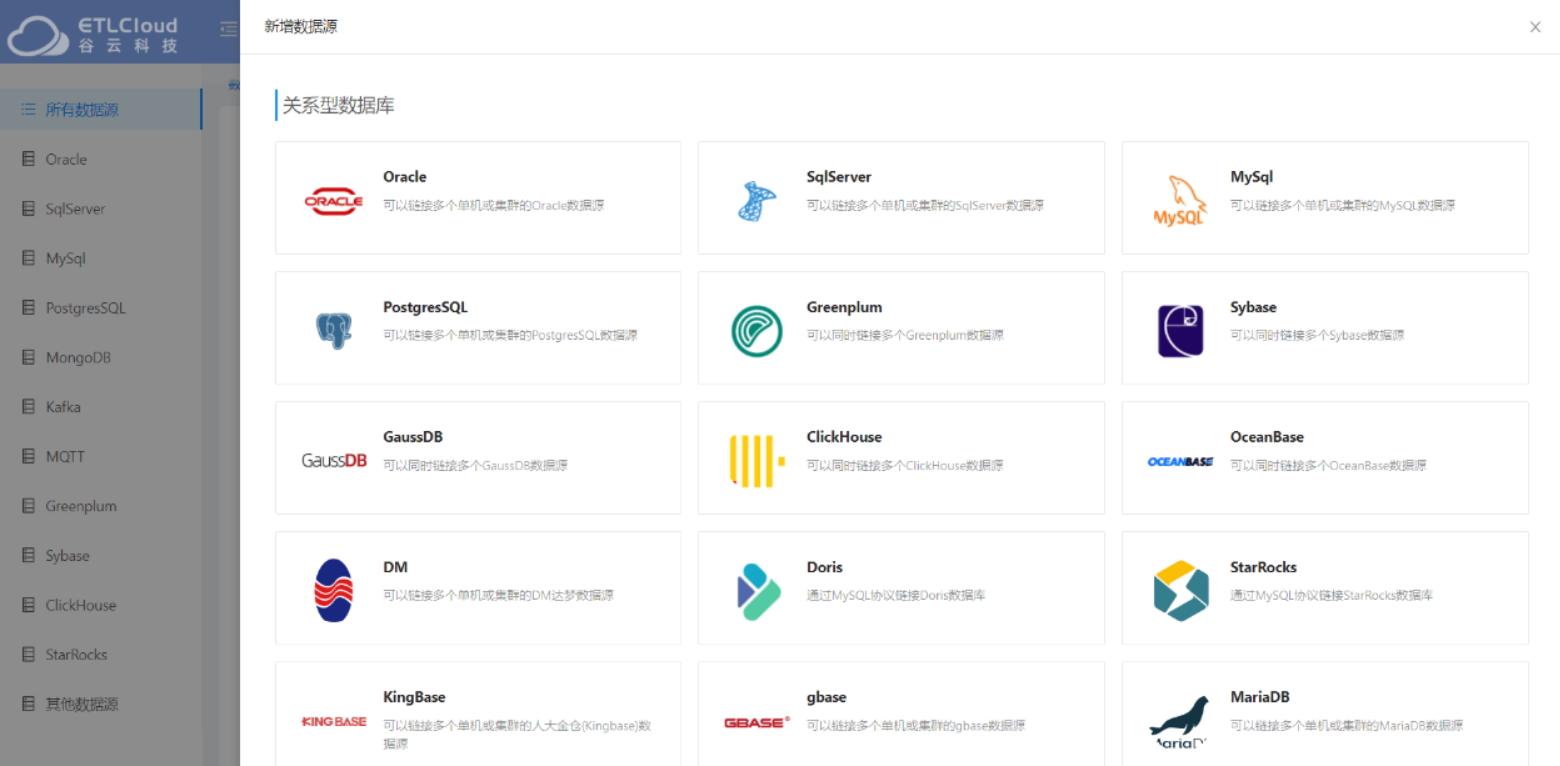Image resolution: width=1560 pixels, height=766 pixels.
Task: Click description 可以同时链接多个OceanBase数据源
Action: (x=1328, y=465)
